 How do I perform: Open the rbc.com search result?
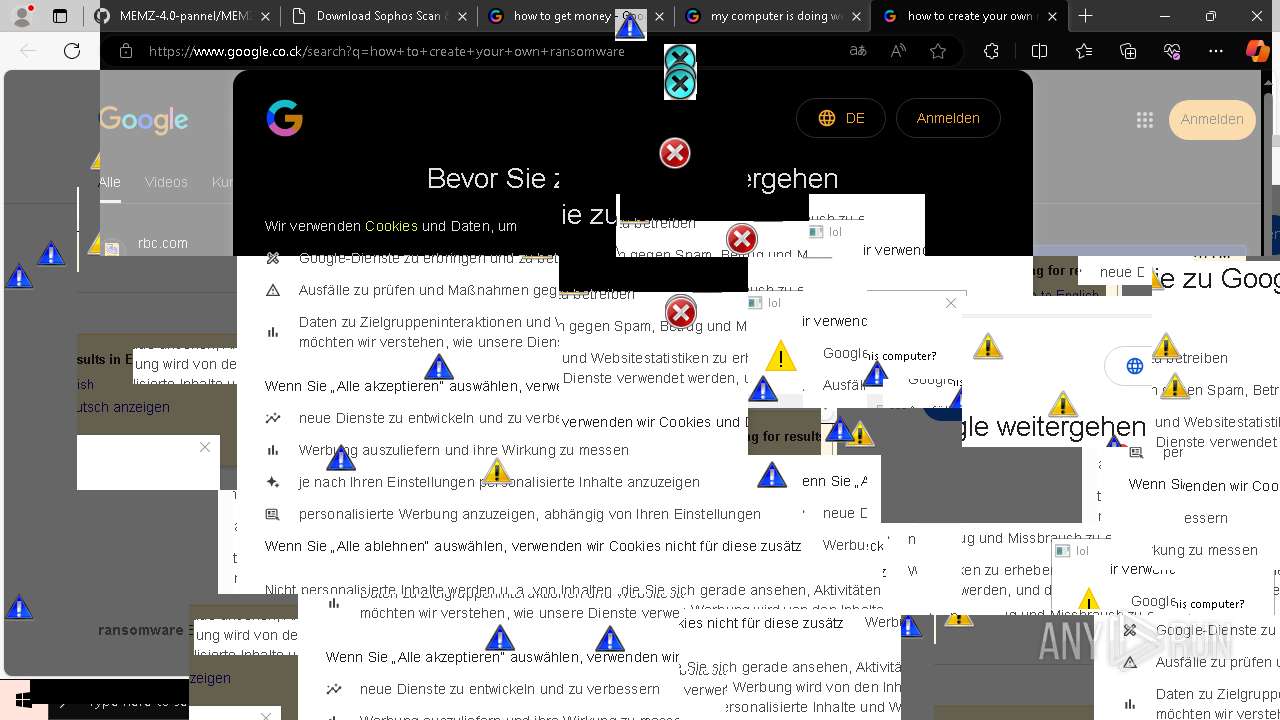coord(162,243)
